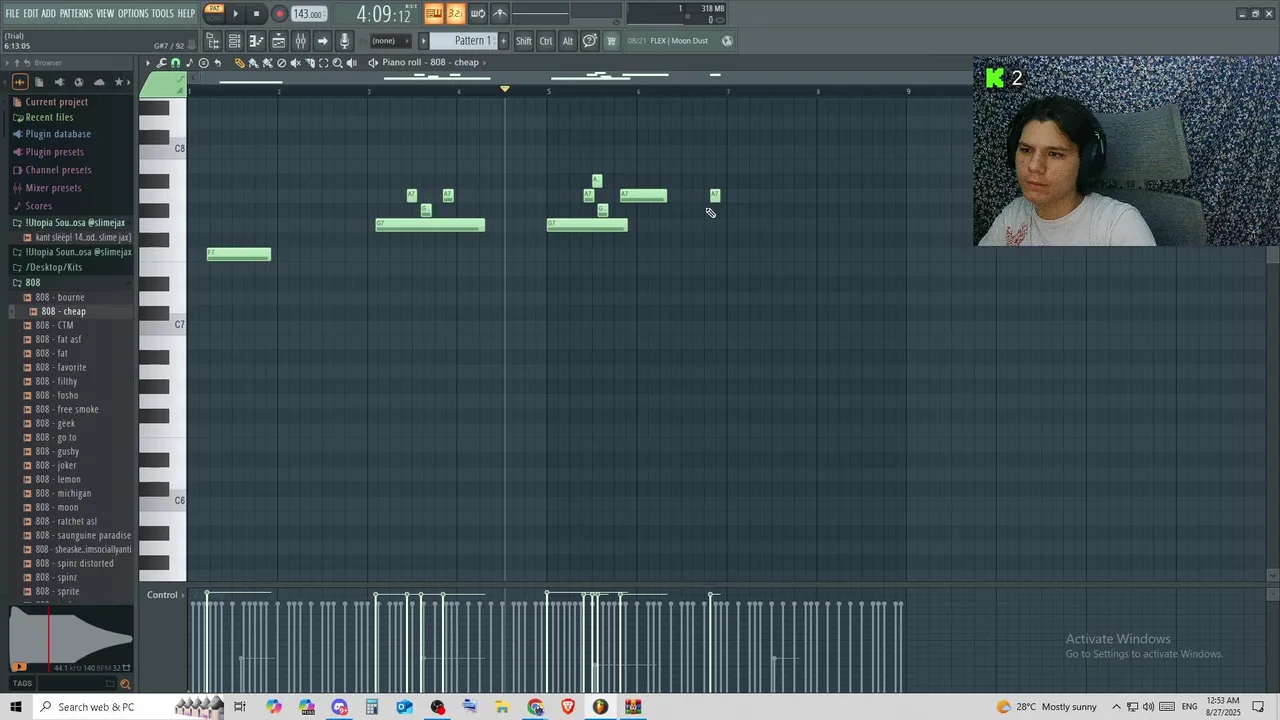Click the tempo field showing 143.000
This screenshot has height=720, width=1280.
point(308,14)
